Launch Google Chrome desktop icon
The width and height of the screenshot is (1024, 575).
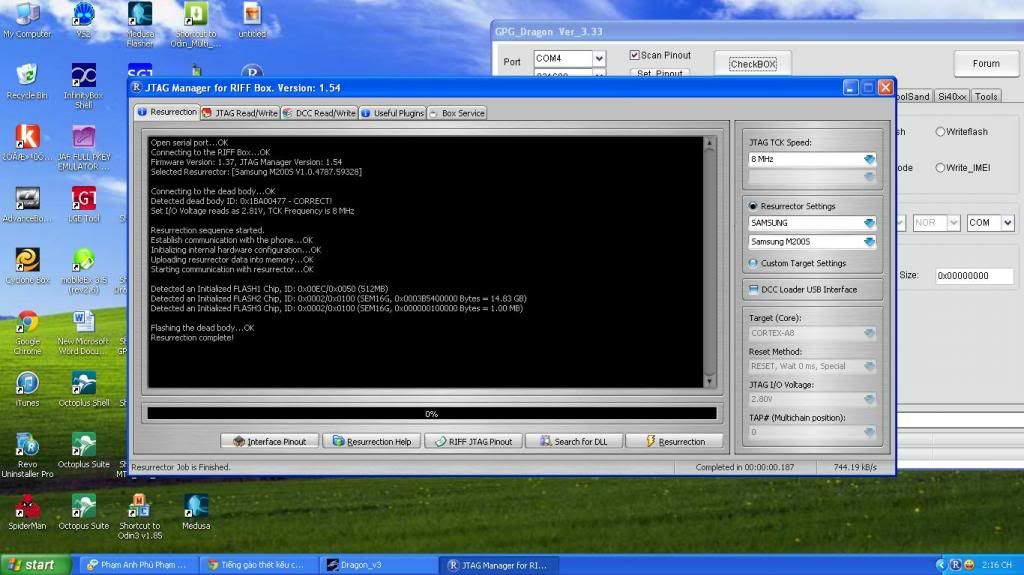pyautogui.click(x=27, y=333)
